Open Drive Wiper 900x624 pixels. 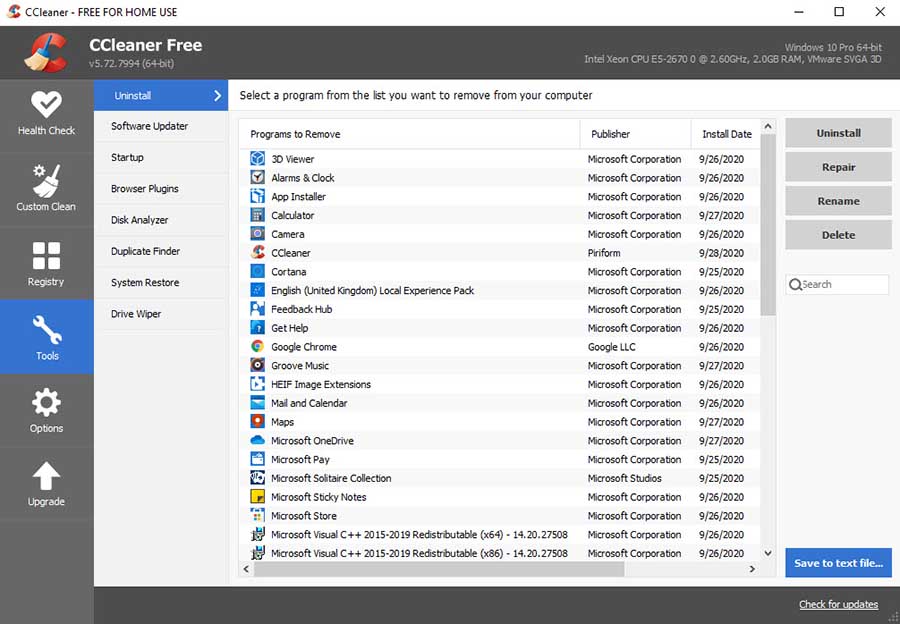[x=161, y=314]
